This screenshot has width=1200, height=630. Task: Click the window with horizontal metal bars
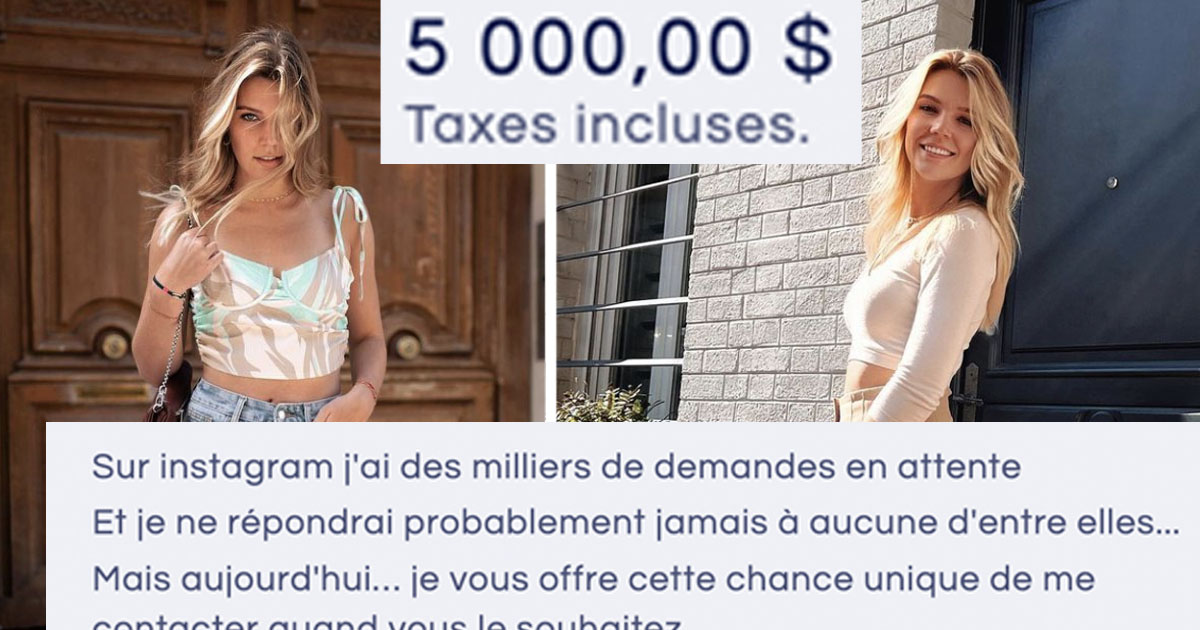pyautogui.click(x=625, y=290)
